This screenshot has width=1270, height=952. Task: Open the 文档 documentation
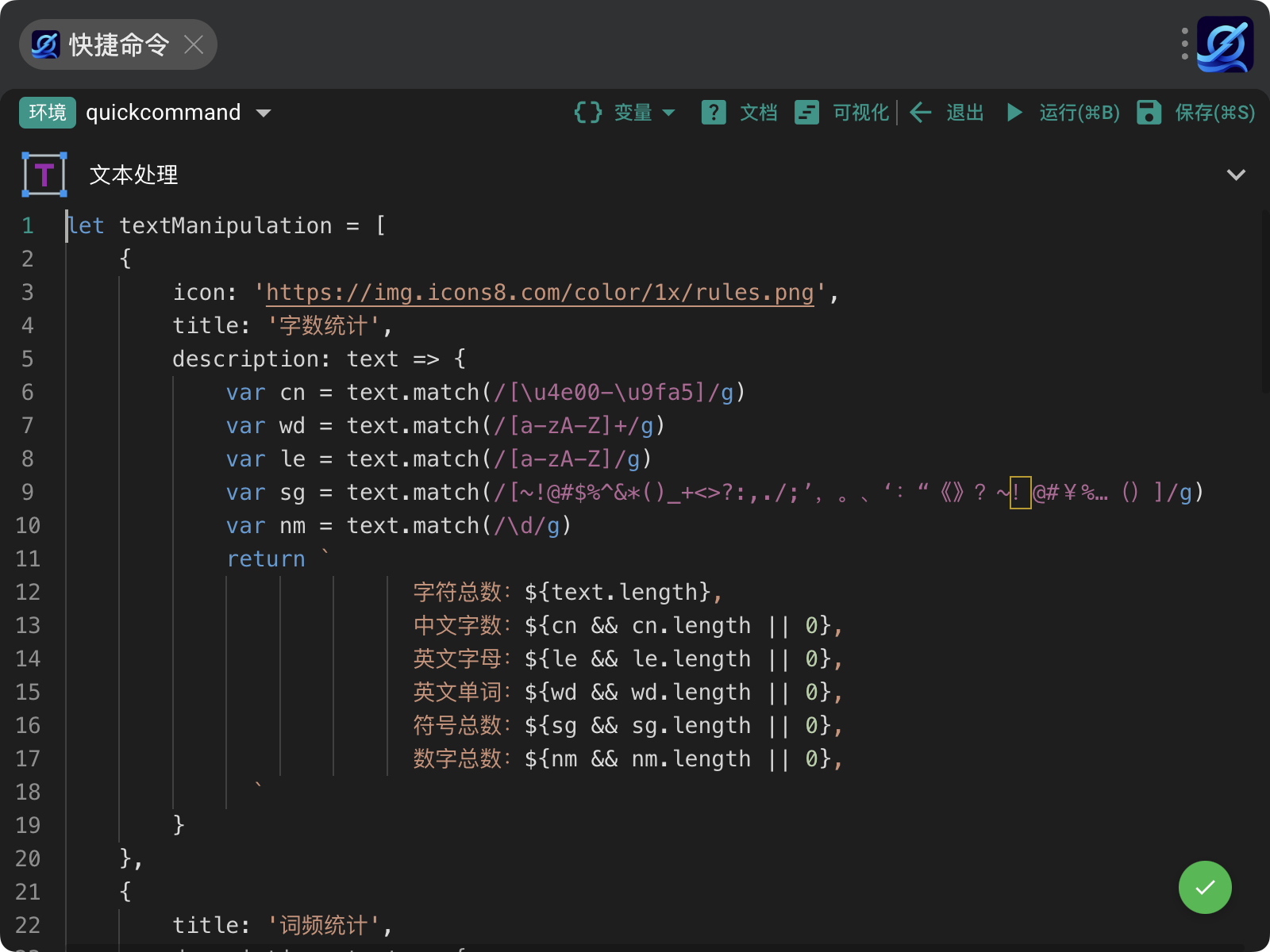[x=758, y=113]
